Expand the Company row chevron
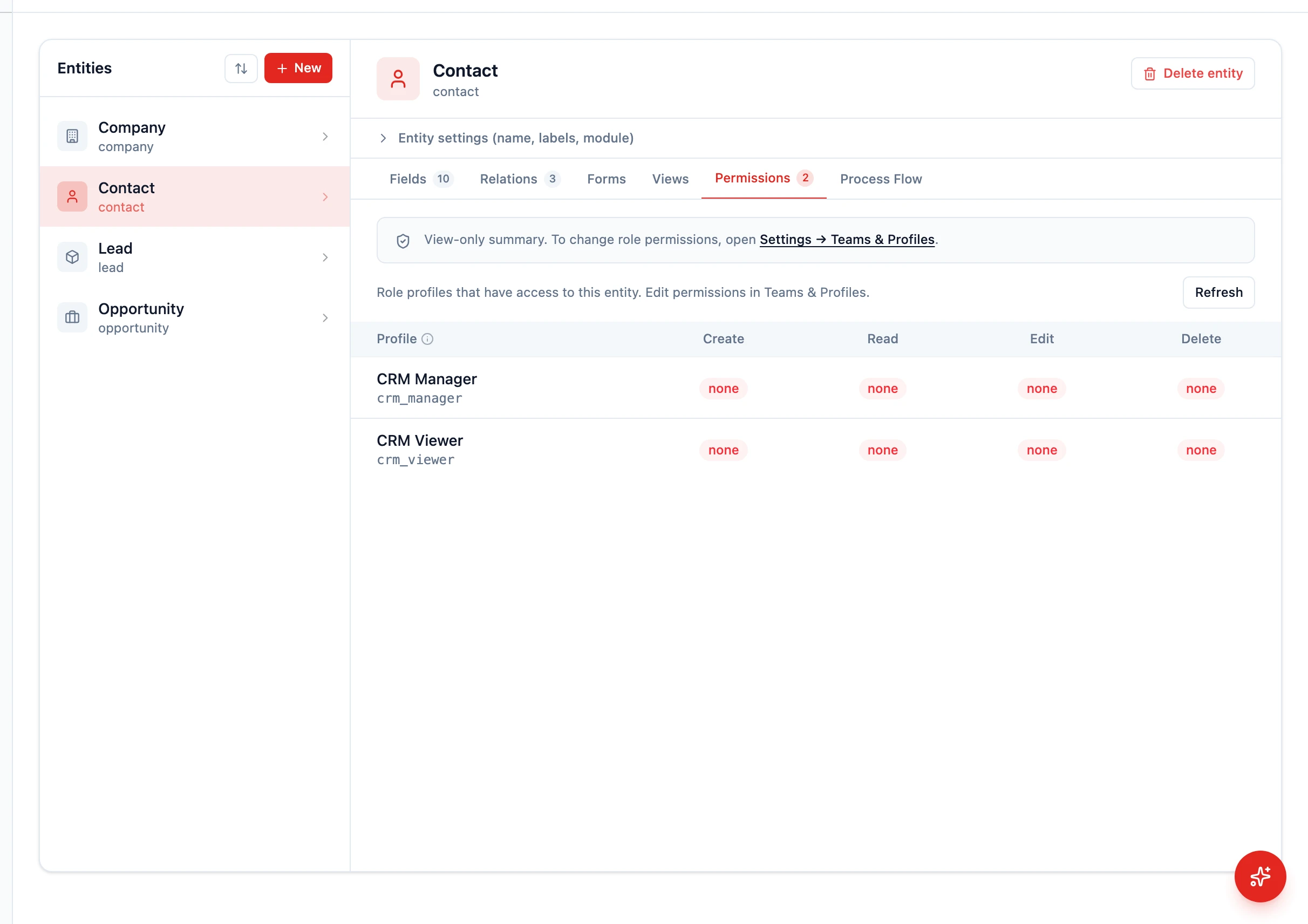Image resolution: width=1308 pixels, height=924 pixels. 325,137
